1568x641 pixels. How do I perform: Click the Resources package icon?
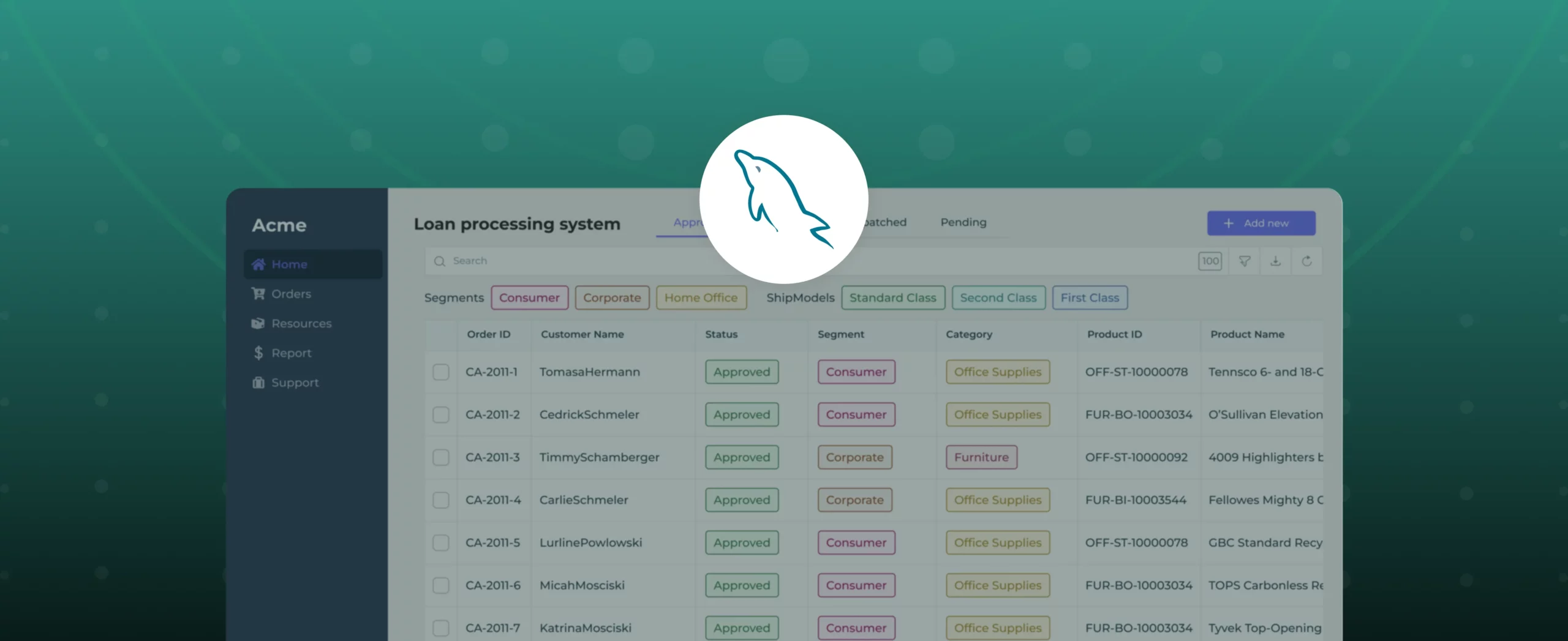point(258,323)
